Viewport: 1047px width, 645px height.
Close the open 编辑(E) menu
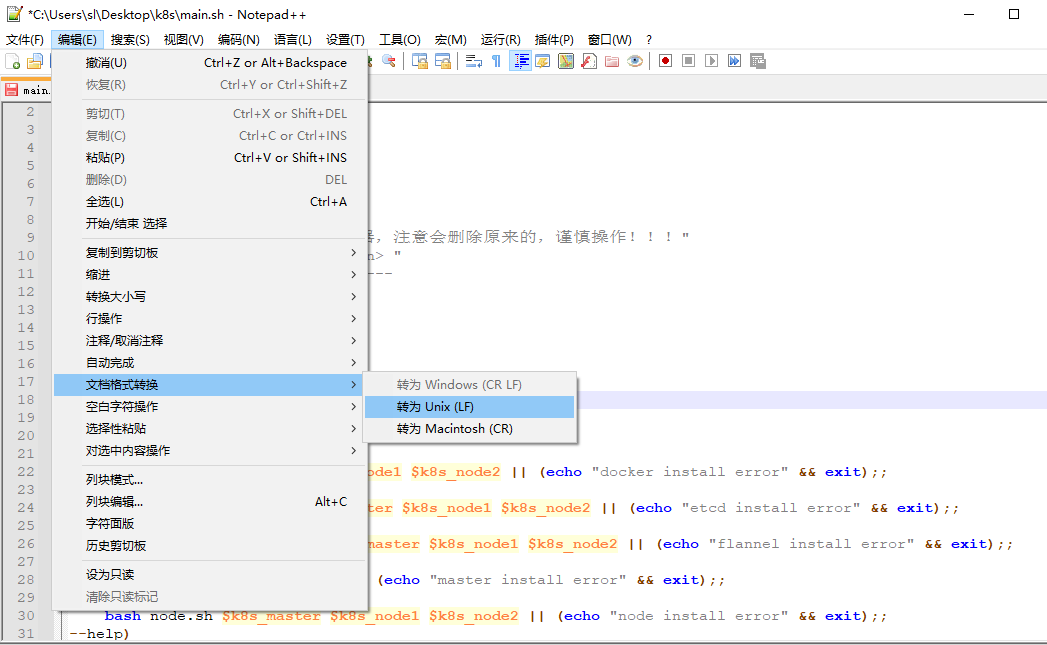click(77, 40)
